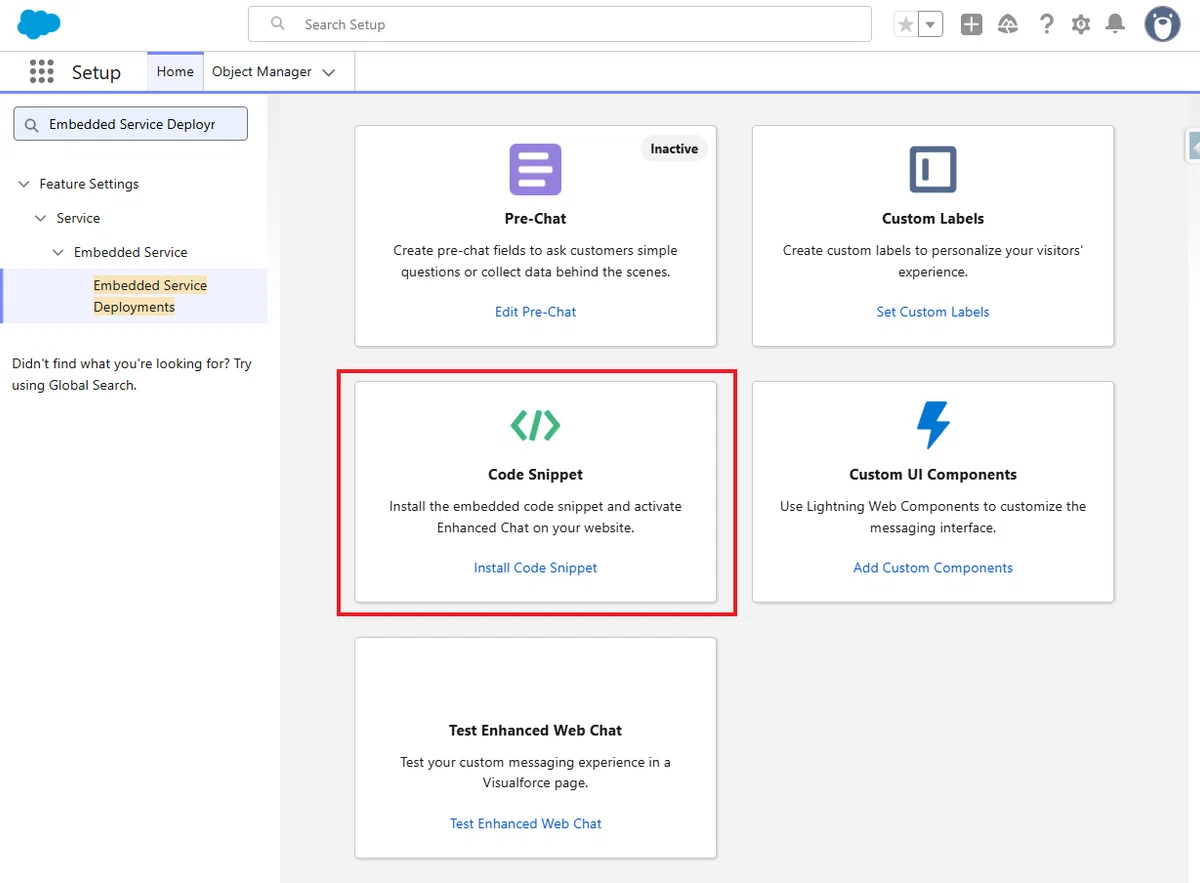Click the Custom Labels icon
This screenshot has width=1200, height=883.
[x=933, y=169]
